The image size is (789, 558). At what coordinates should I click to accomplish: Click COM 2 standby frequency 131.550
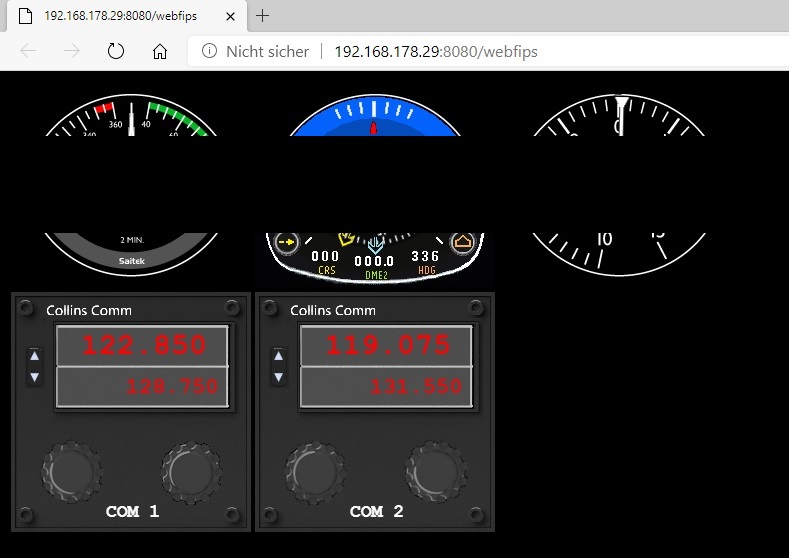pos(416,386)
